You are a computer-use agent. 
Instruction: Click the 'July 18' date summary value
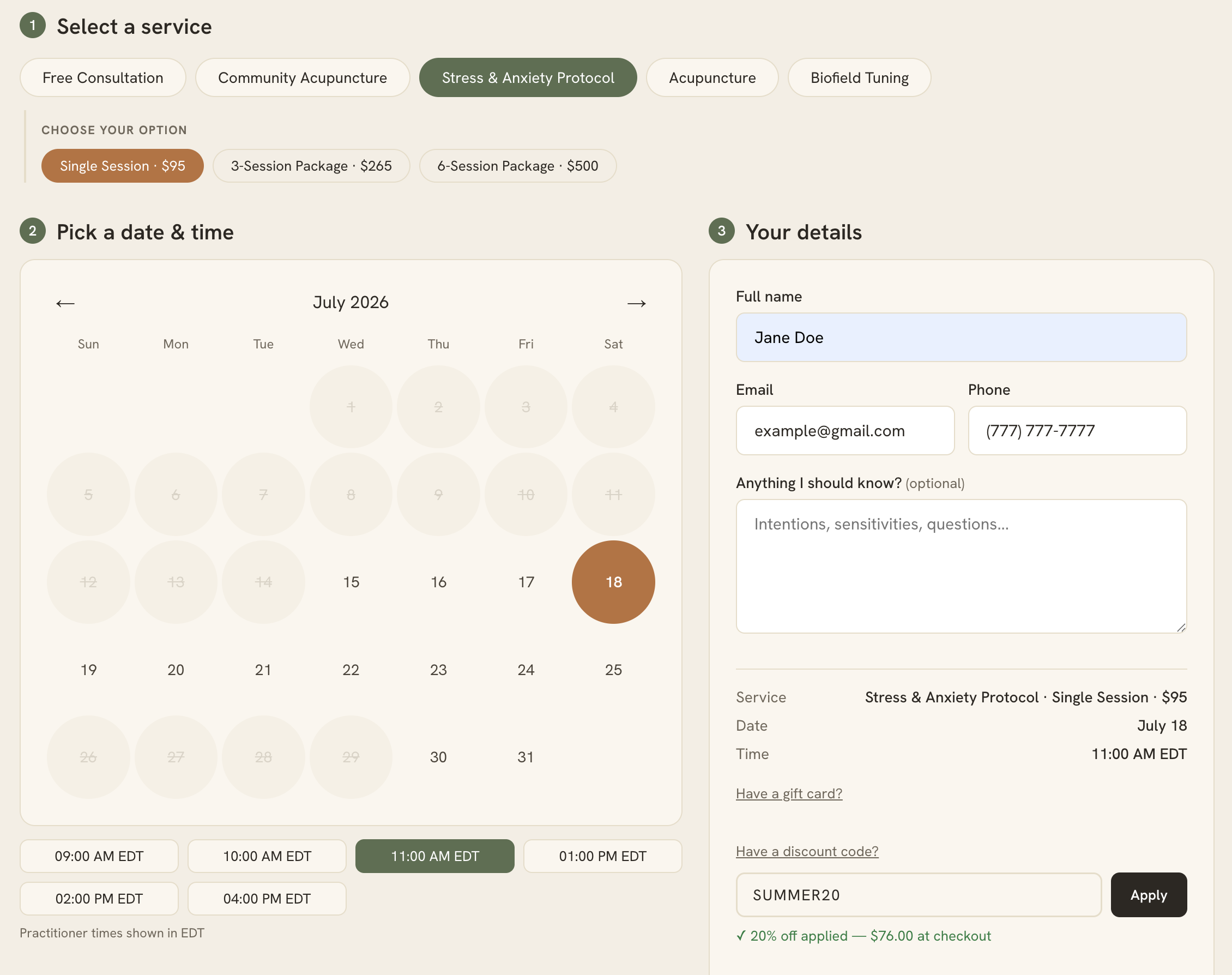click(x=1162, y=726)
